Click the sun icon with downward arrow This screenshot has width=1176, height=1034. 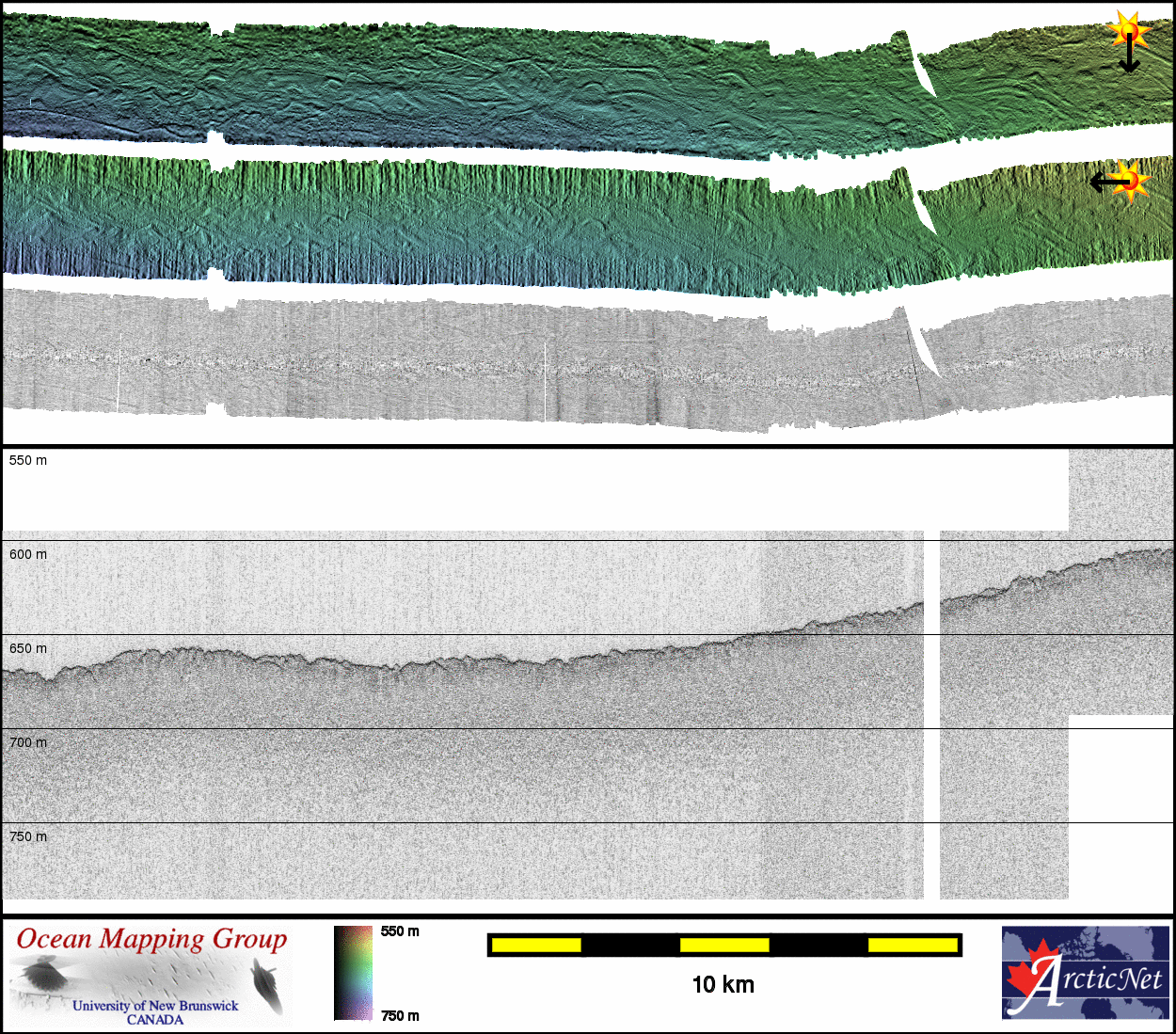point(1128,34)
